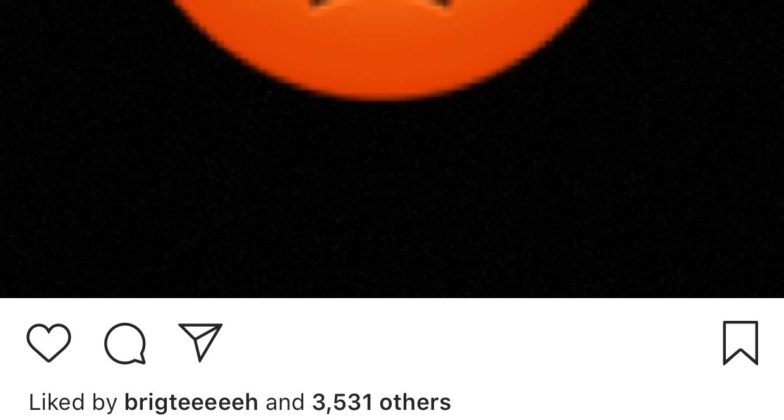View the 3,531 others who liked

pos(382,402)
